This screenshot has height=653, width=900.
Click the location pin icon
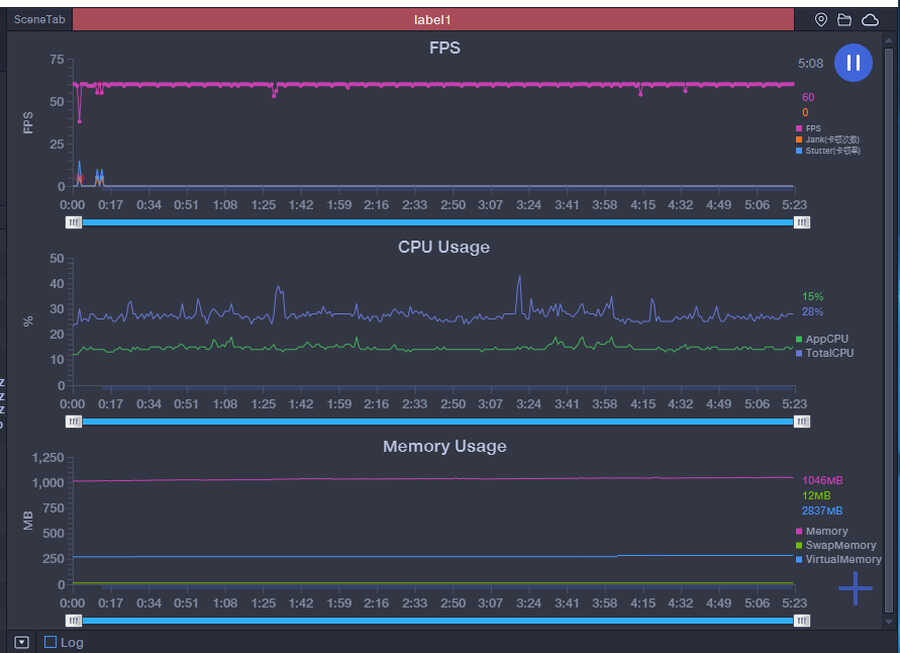[x=821, y=20]
